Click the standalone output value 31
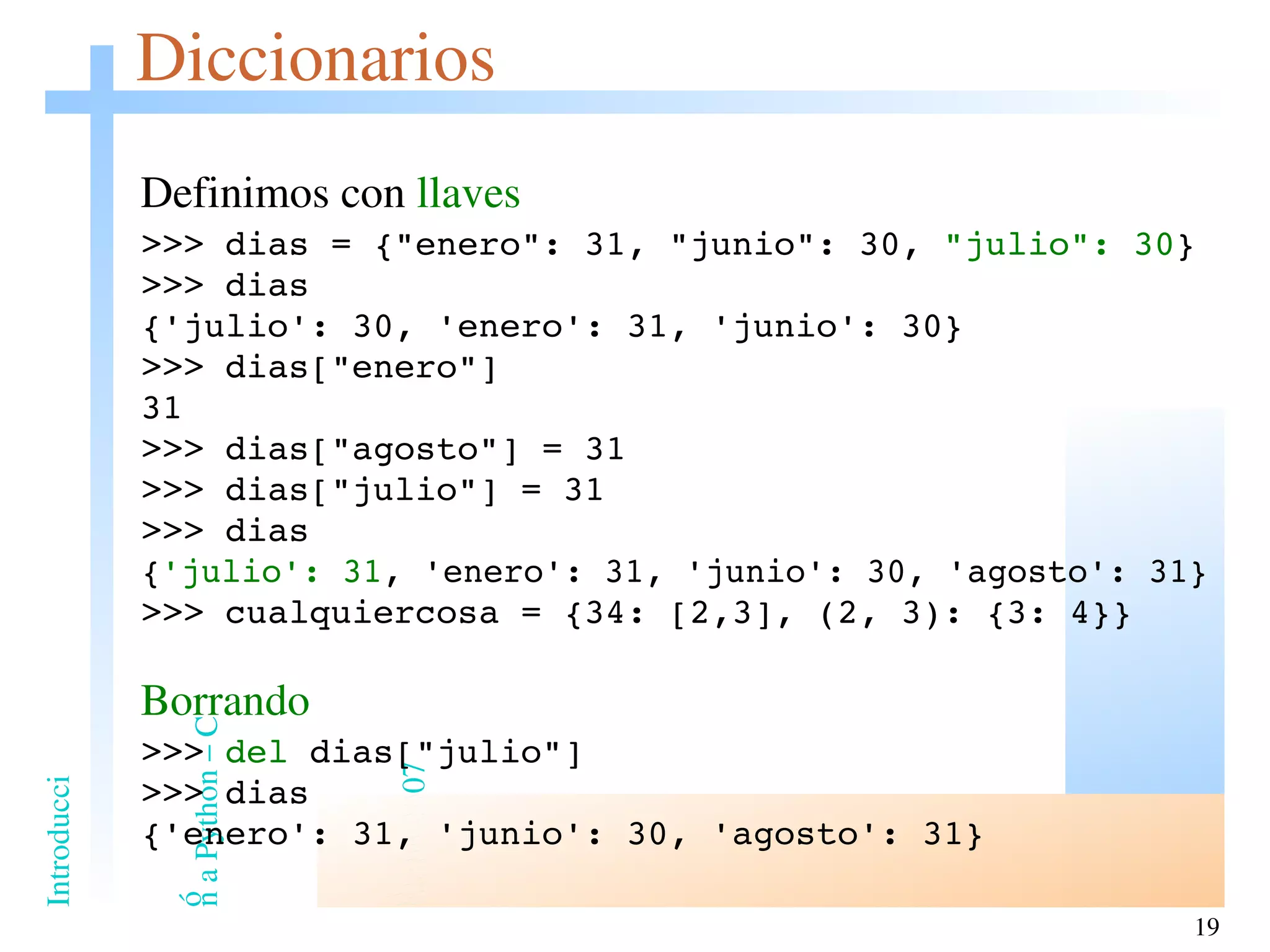The height and width of the screenshot is (952, 1270). 162,408
